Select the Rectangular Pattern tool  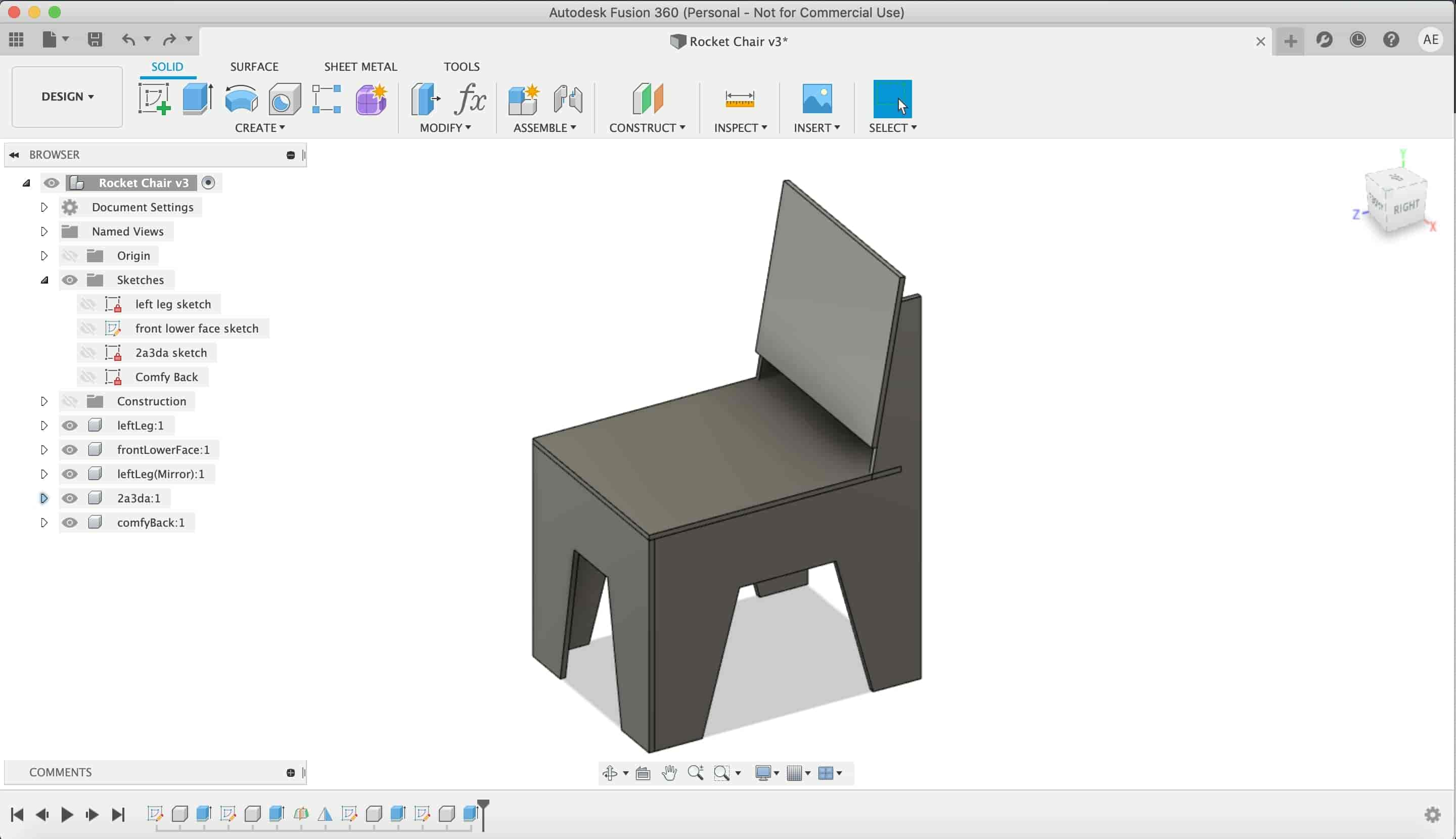(326, 99)
